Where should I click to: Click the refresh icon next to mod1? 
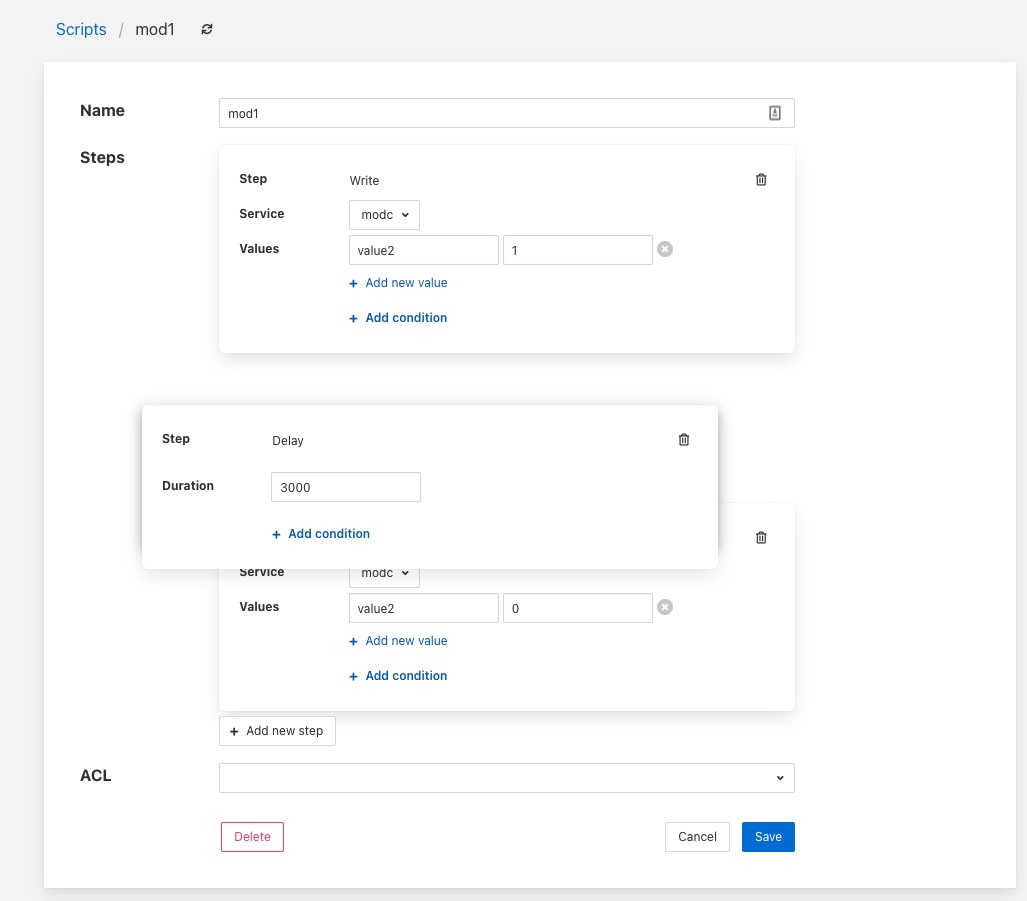click(x=207, y=30)
